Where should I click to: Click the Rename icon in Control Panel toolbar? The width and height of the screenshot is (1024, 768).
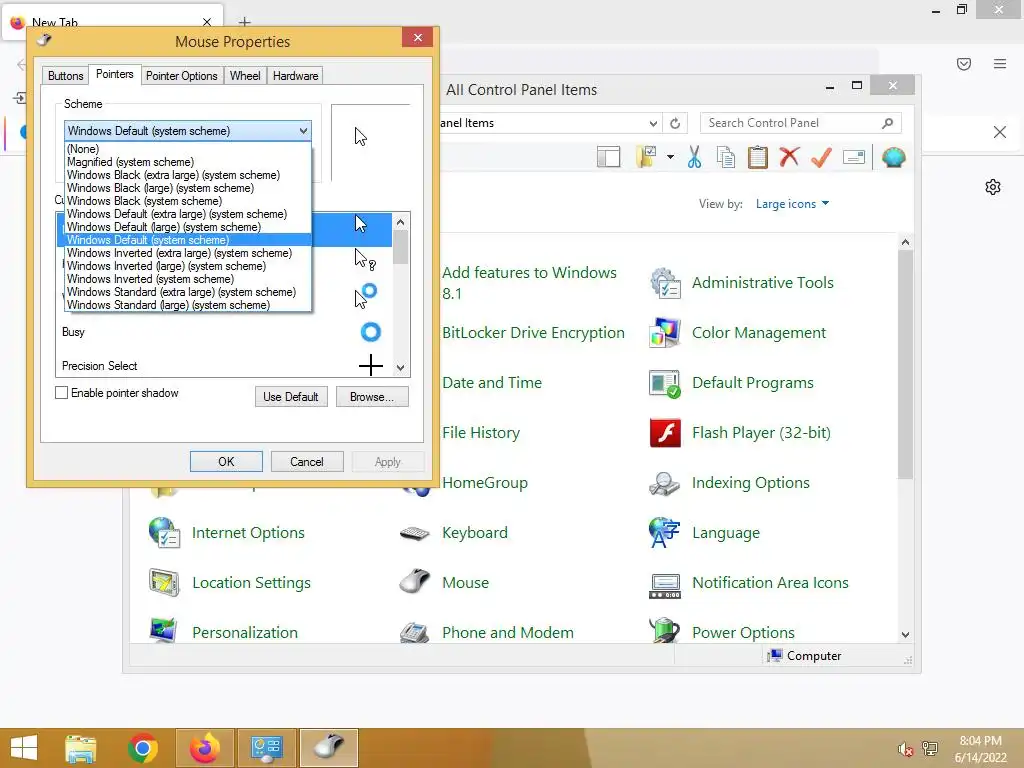point(854,157)
